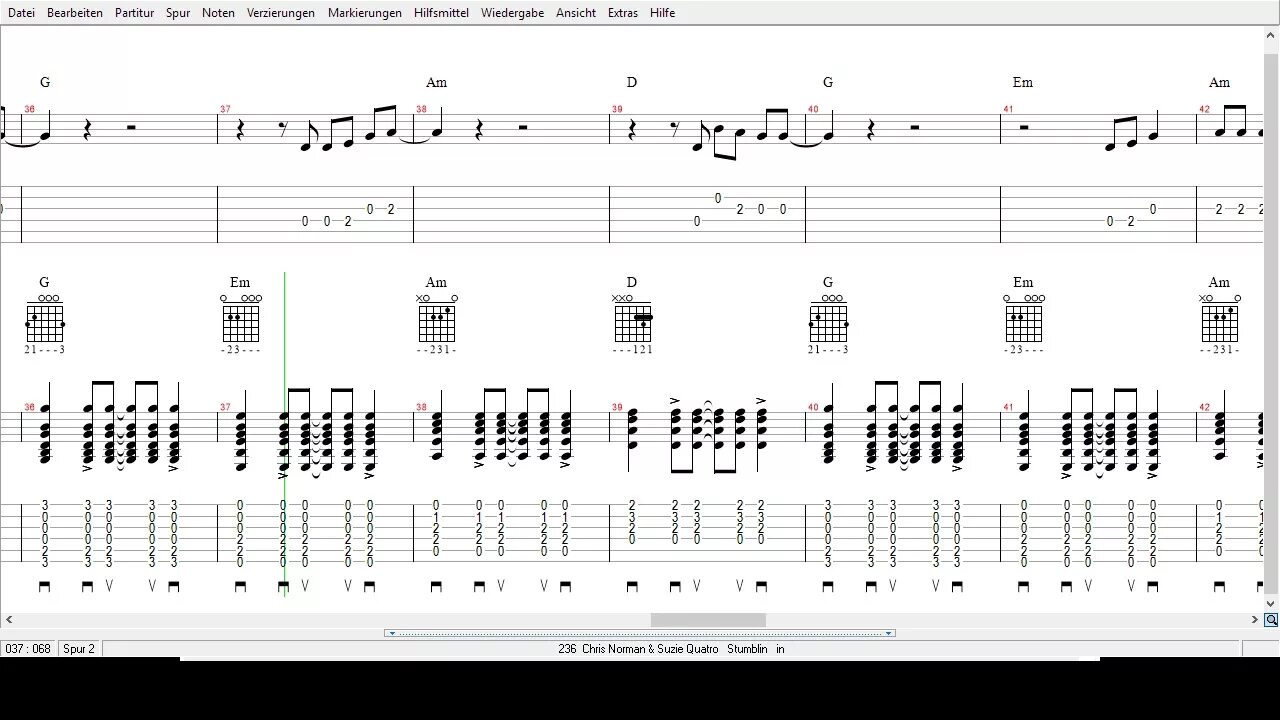
Task: Open the Markierungen menu
Action: 365,13
